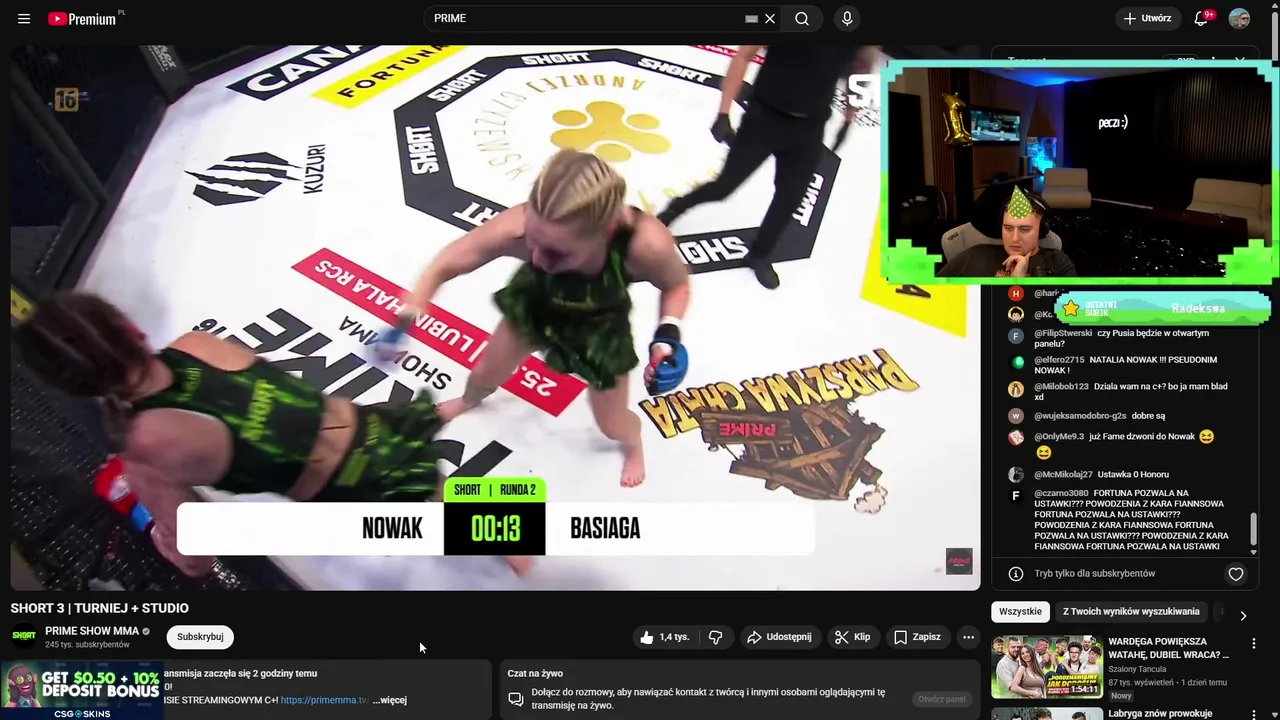Create a clip with Klip button
1280x720 pixels.
[x=853, y=637]
